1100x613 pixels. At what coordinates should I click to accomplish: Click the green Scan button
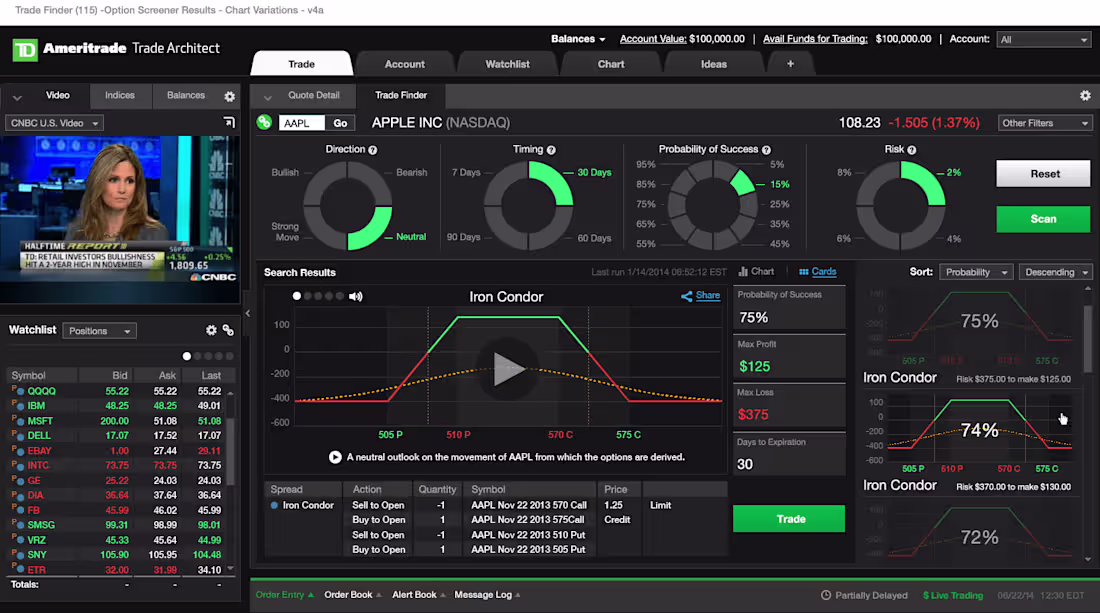point(1043,219)
